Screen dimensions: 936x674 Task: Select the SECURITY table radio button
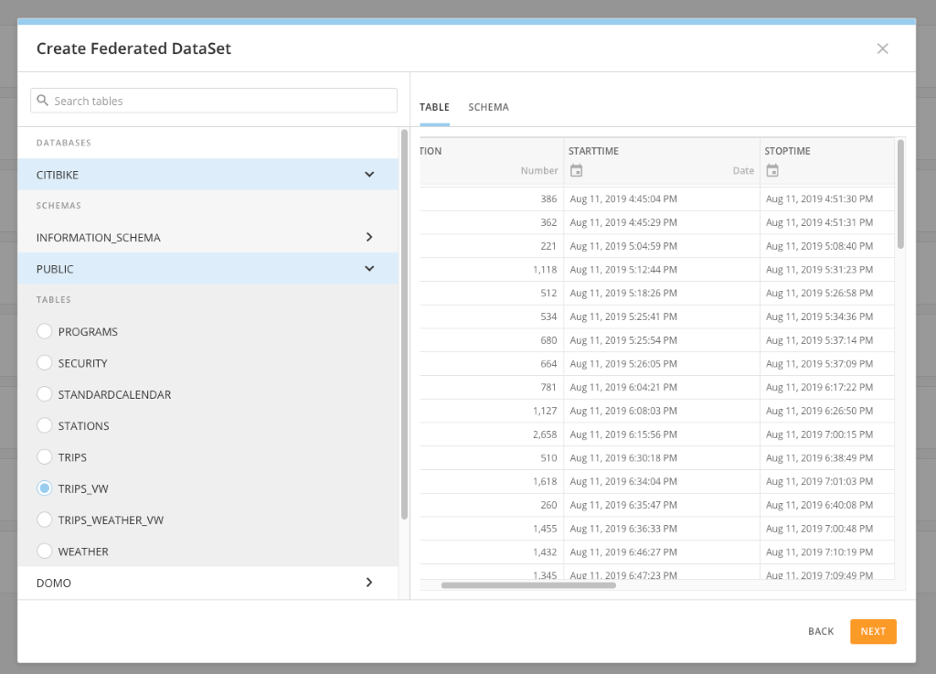(45, 363)
